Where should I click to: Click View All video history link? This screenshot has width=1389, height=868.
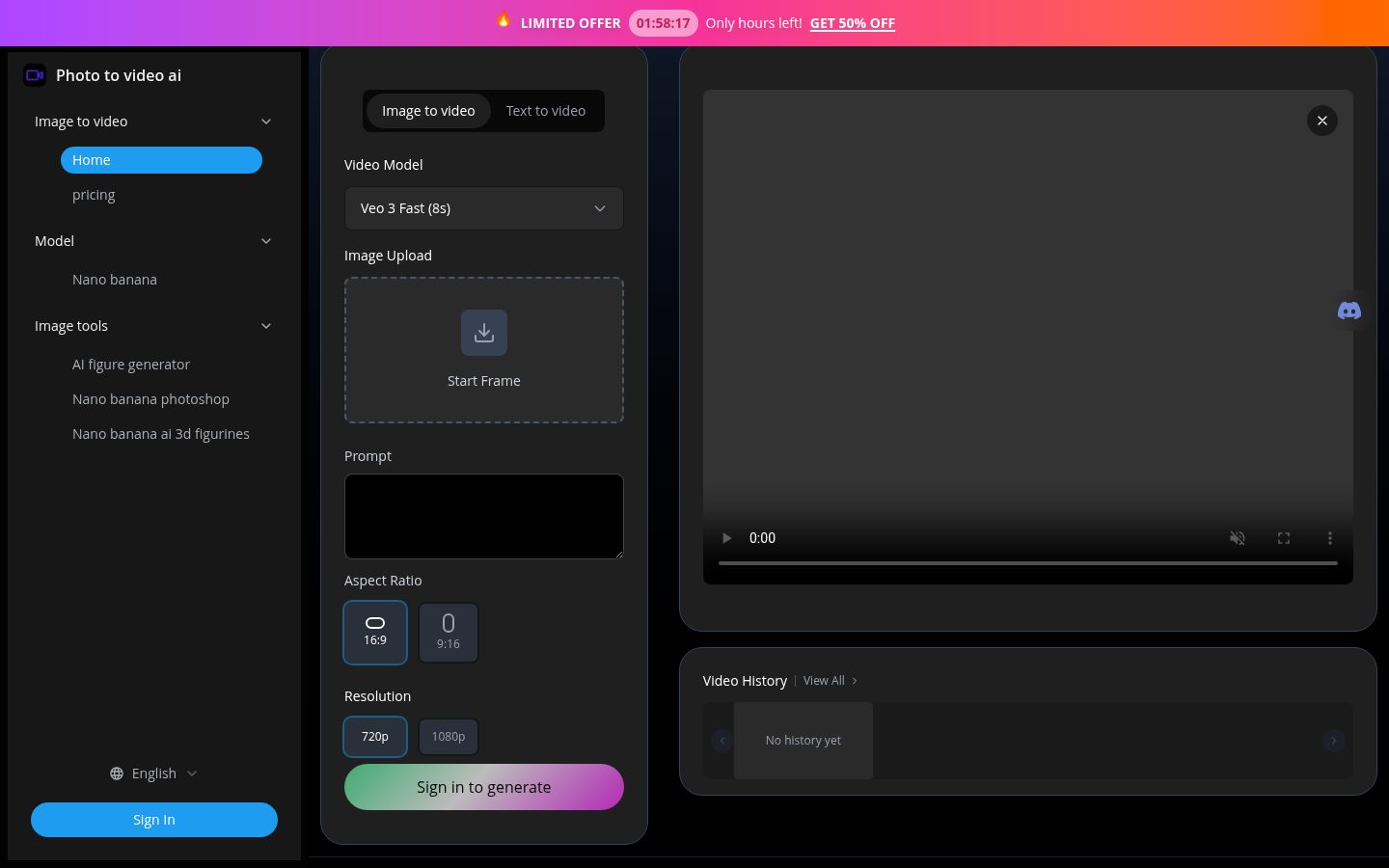point(830,681)
